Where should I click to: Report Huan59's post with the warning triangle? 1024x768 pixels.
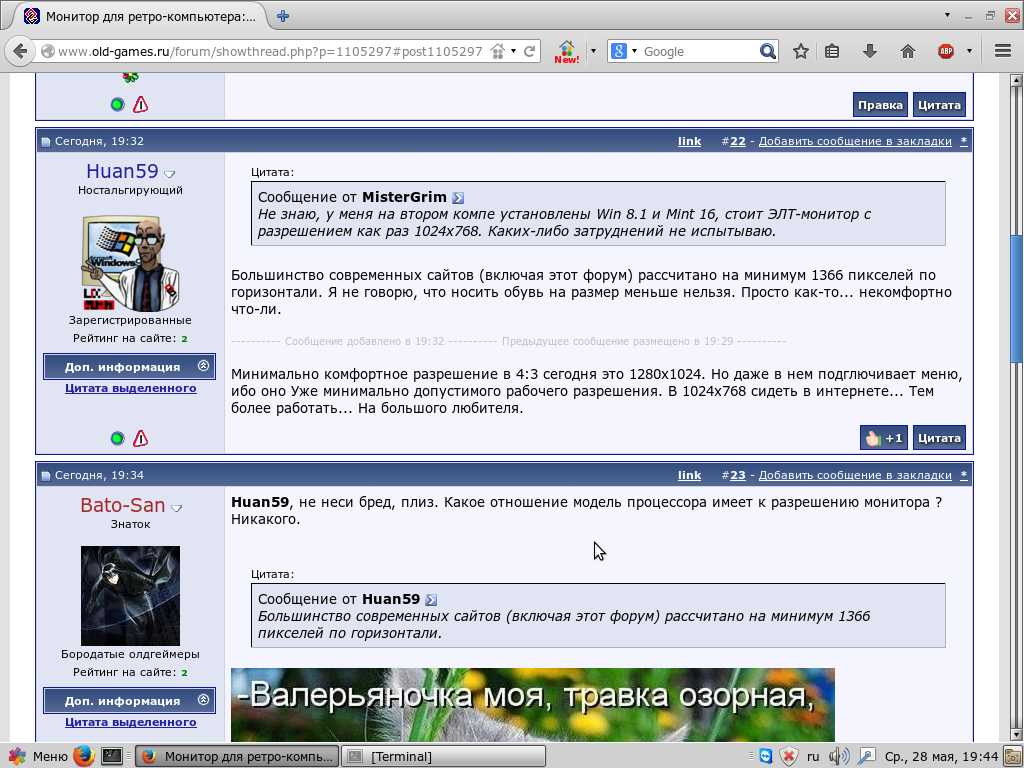point(140,438)
